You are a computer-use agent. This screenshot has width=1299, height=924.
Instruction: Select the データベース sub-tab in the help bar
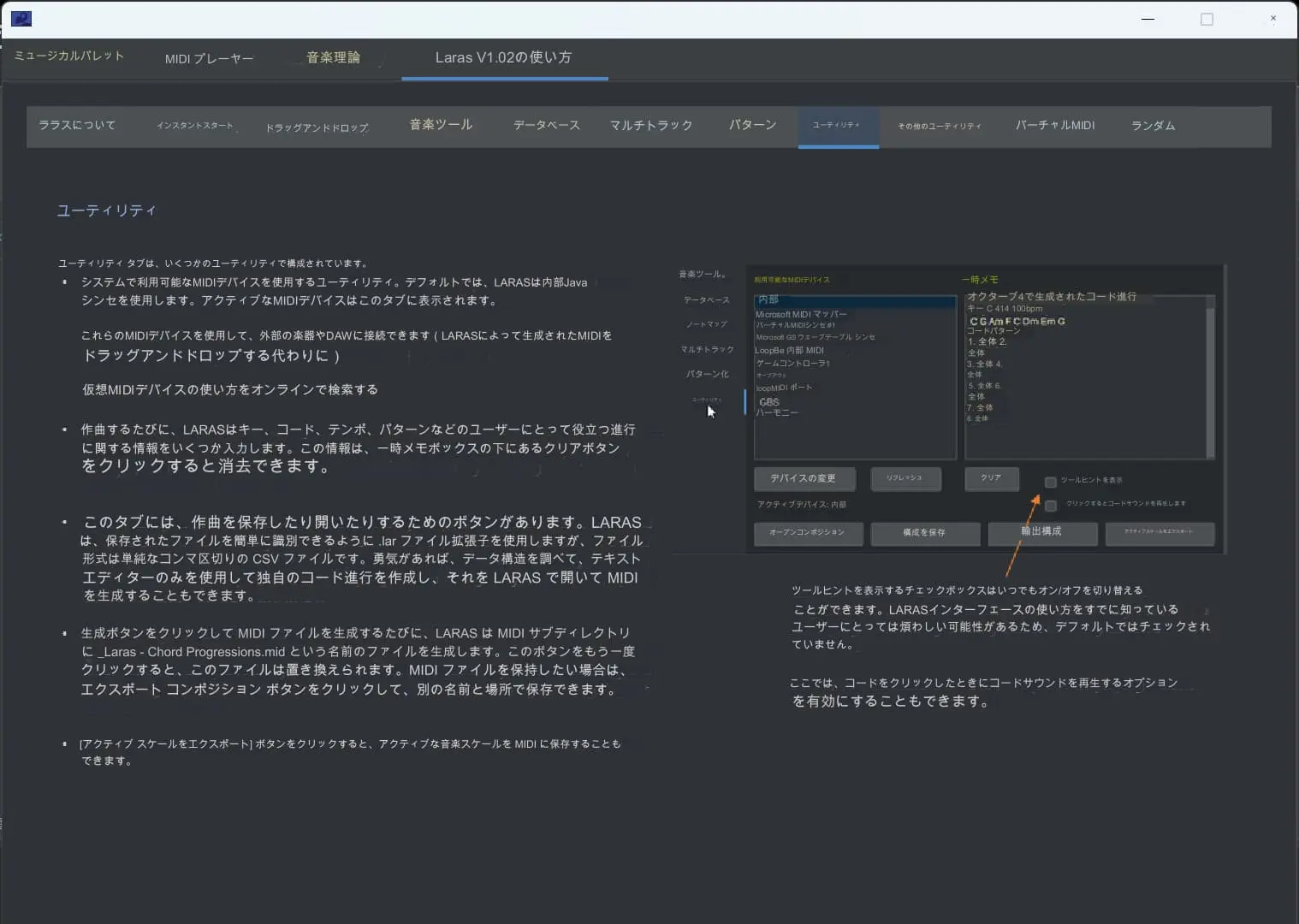pos(547,125)
